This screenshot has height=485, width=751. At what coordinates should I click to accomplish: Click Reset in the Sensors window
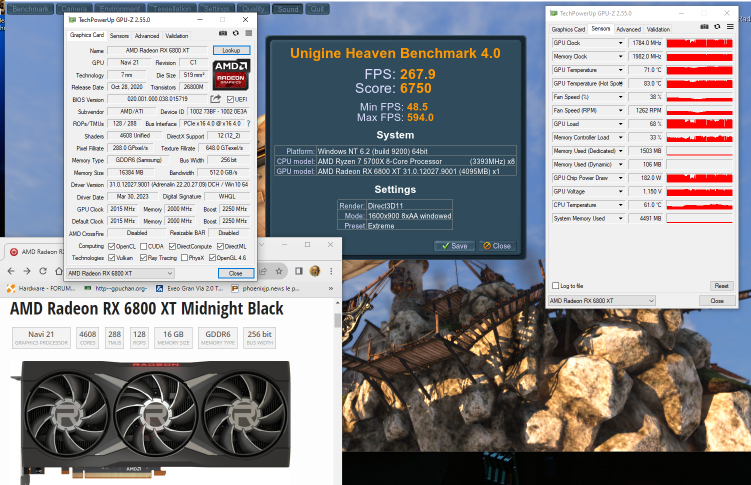pos(721,286)
